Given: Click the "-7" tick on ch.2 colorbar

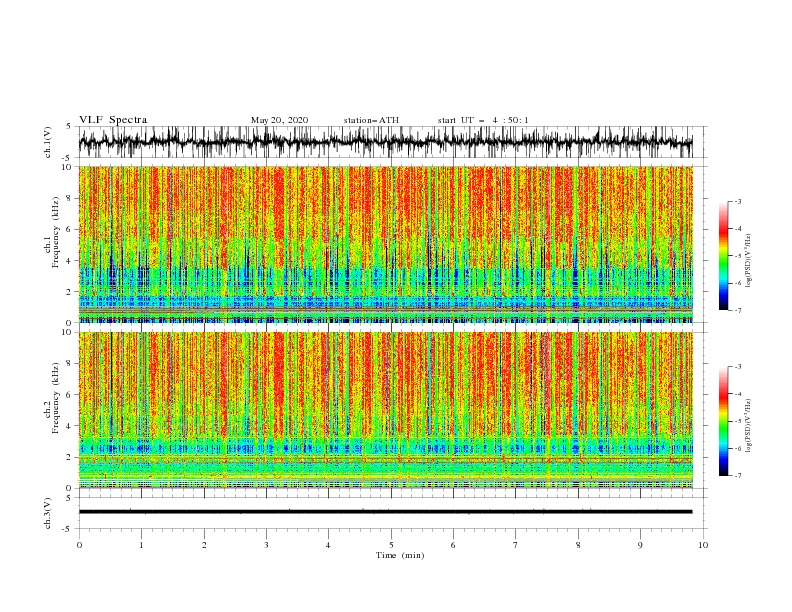Looking at the screenshot, I should click(x=738, y=476).
